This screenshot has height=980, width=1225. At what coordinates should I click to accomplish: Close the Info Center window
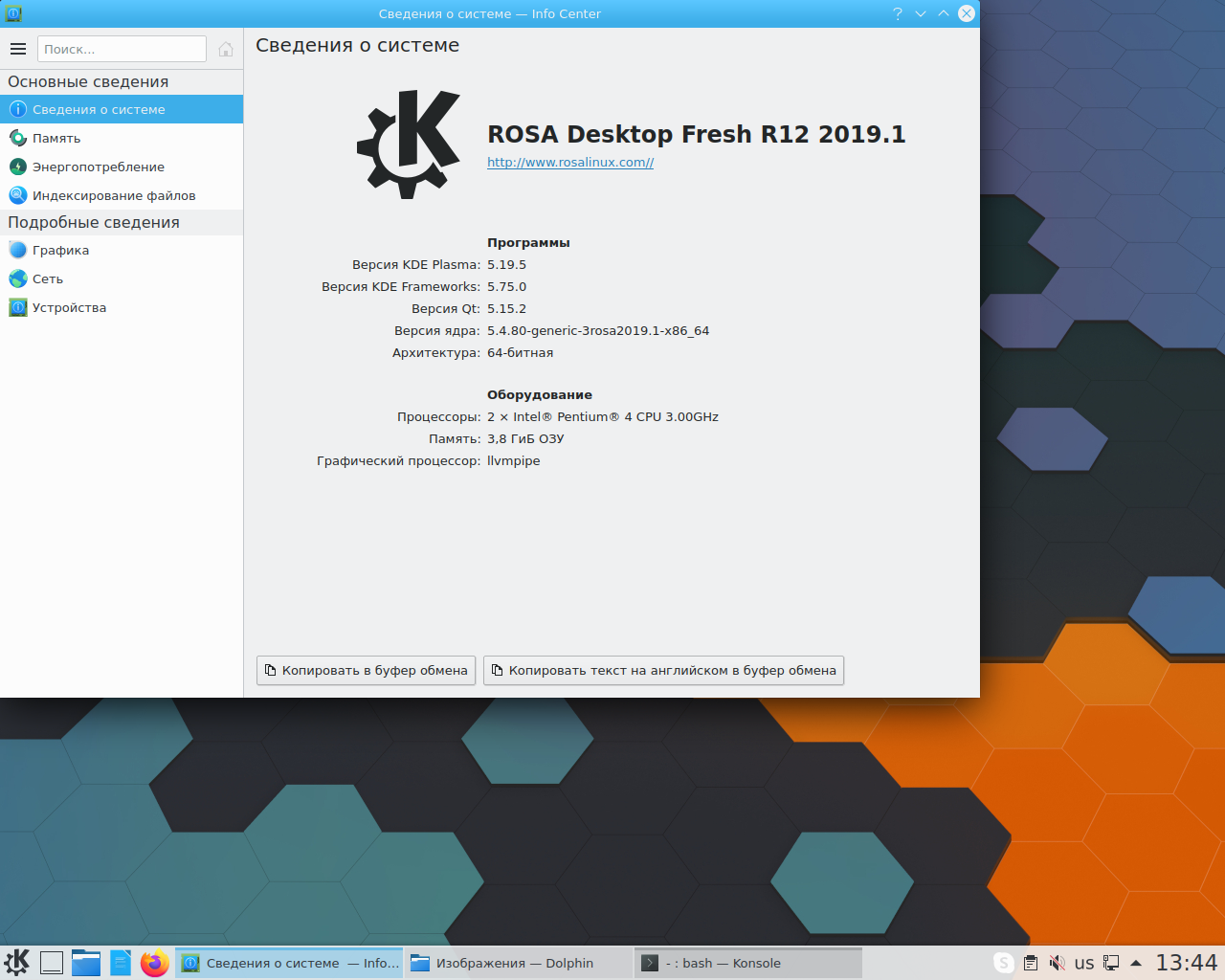pos(967,13)
